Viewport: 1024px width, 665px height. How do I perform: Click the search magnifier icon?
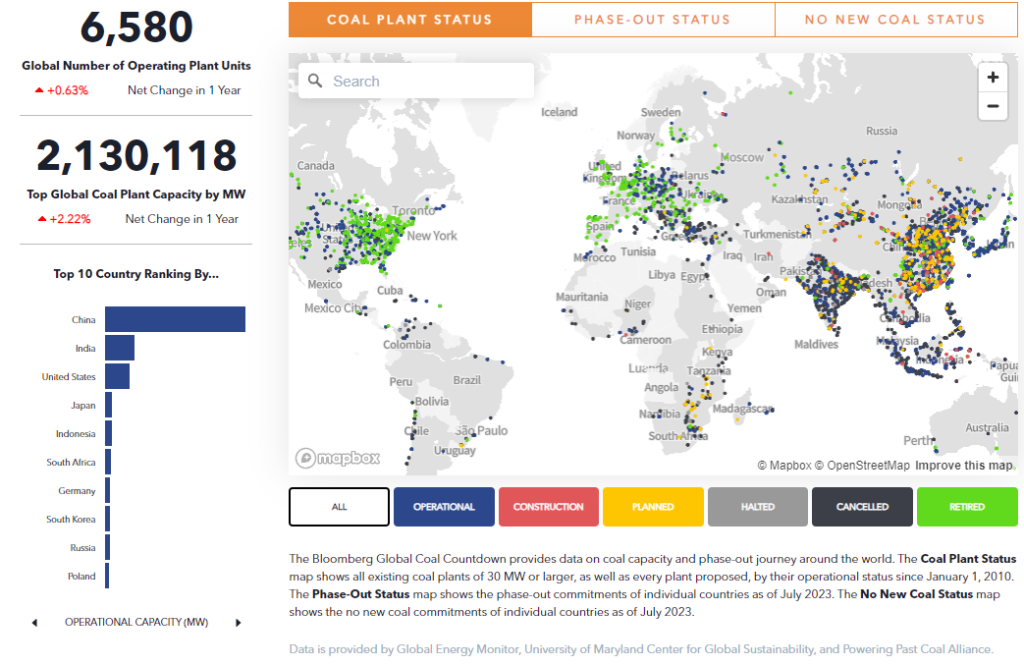tap(315, 80)
